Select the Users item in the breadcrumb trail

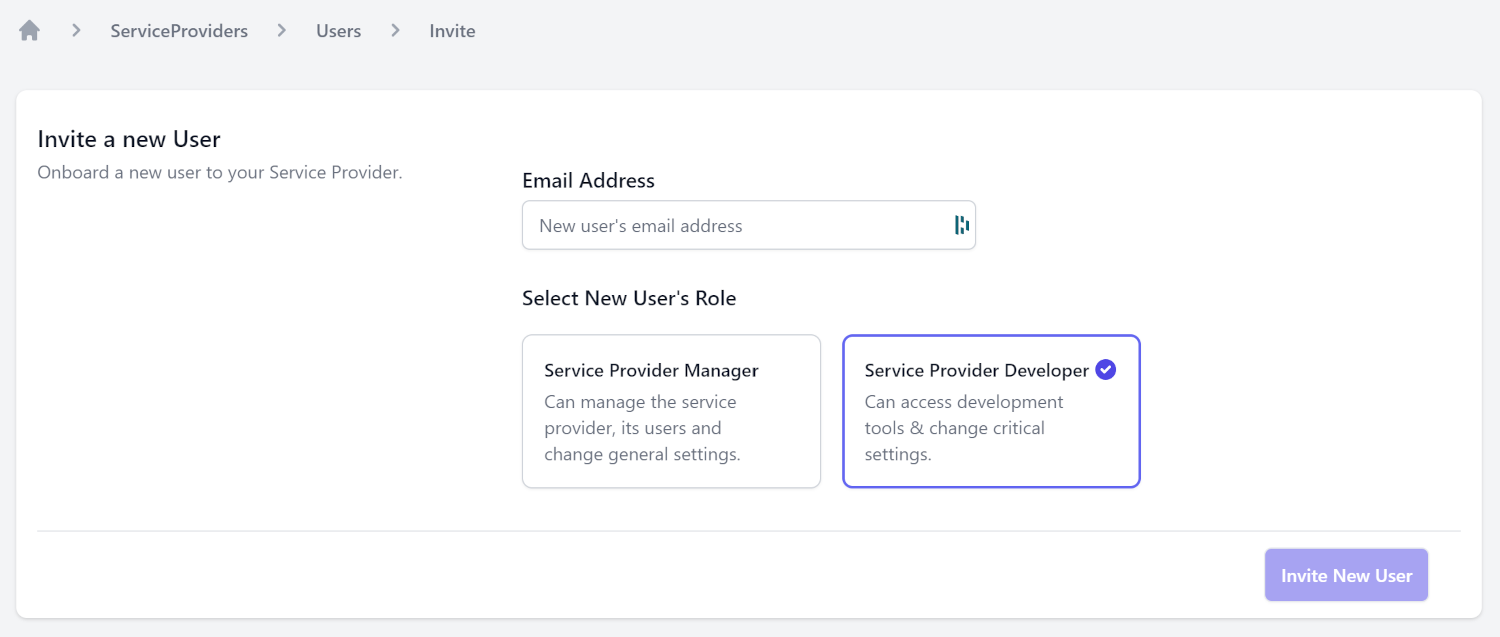point(337,30)
